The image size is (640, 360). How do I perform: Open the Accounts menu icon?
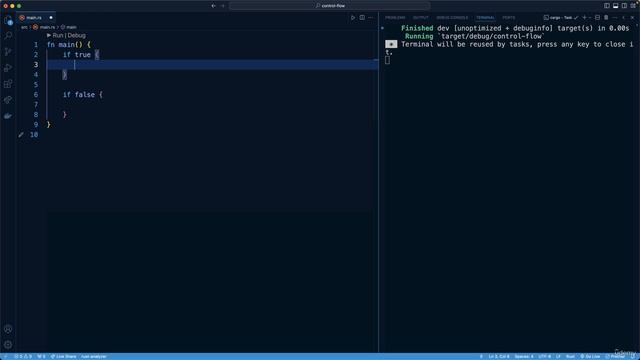[x=8, y=329]
